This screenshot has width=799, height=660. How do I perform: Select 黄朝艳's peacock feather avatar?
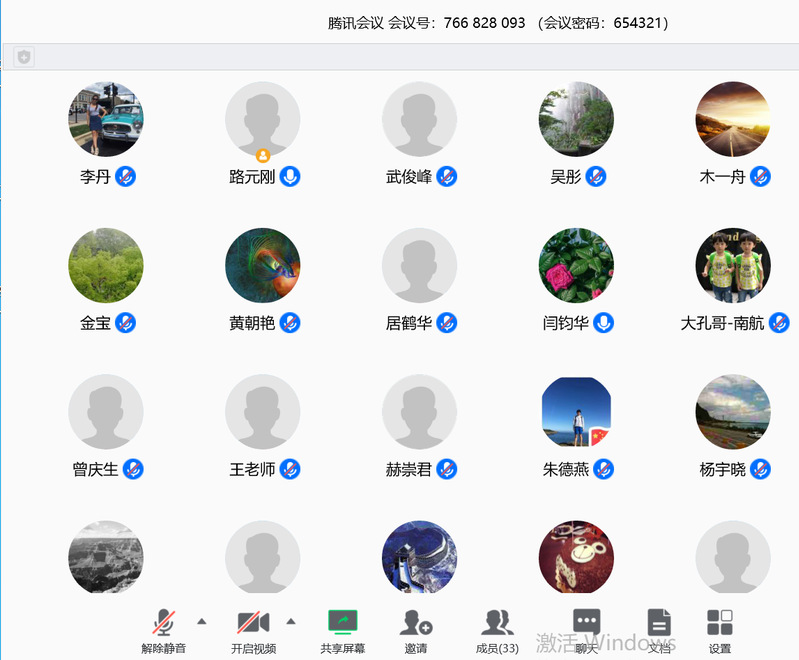[x=263, y=265]
